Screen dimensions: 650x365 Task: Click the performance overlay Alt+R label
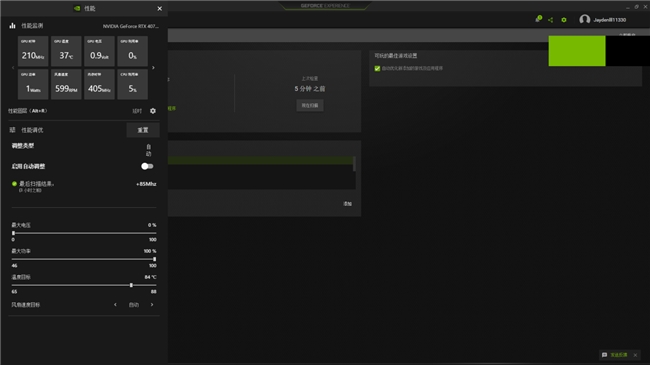point(27,111)
